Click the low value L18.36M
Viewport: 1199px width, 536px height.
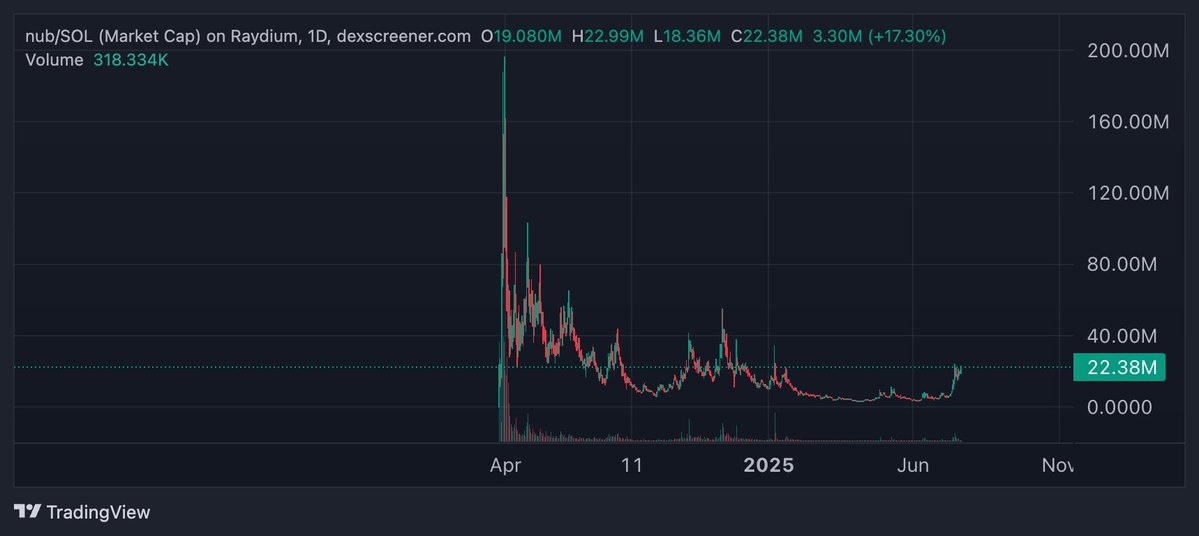click(x=687, y=36)
